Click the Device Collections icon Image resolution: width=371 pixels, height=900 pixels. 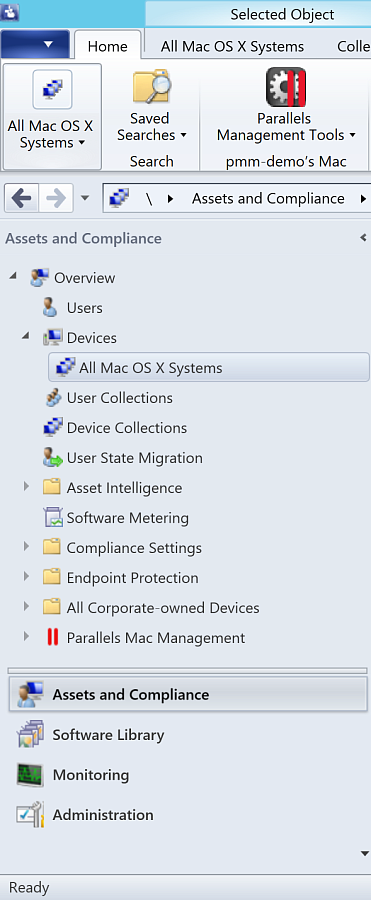pyautogui.click(x=52, y=428)
